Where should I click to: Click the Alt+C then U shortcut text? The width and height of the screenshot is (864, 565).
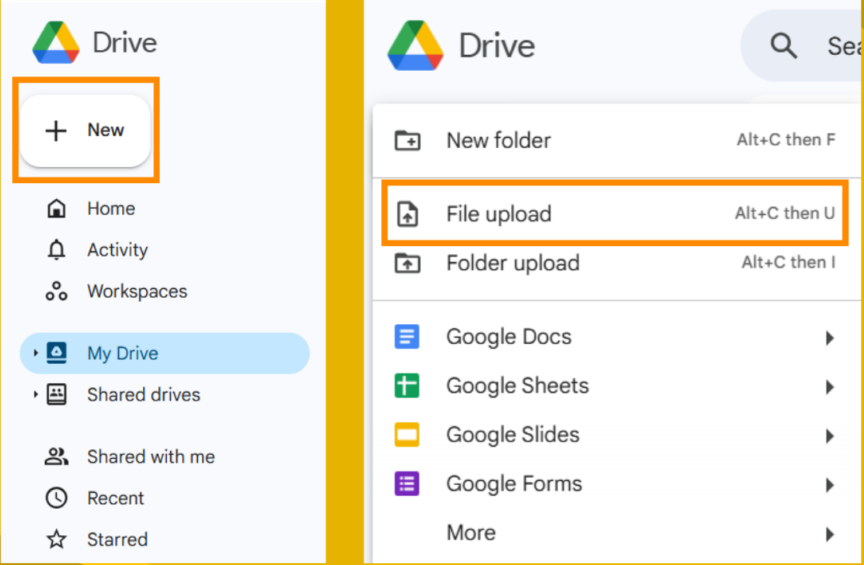click(785, 213)
